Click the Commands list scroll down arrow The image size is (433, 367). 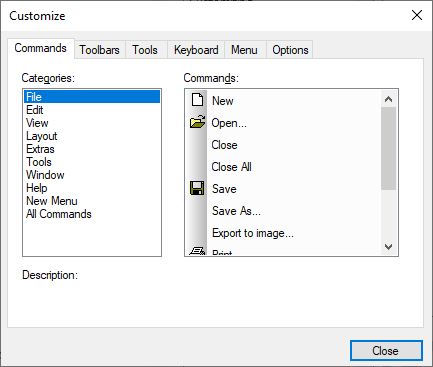coord(388,247)
